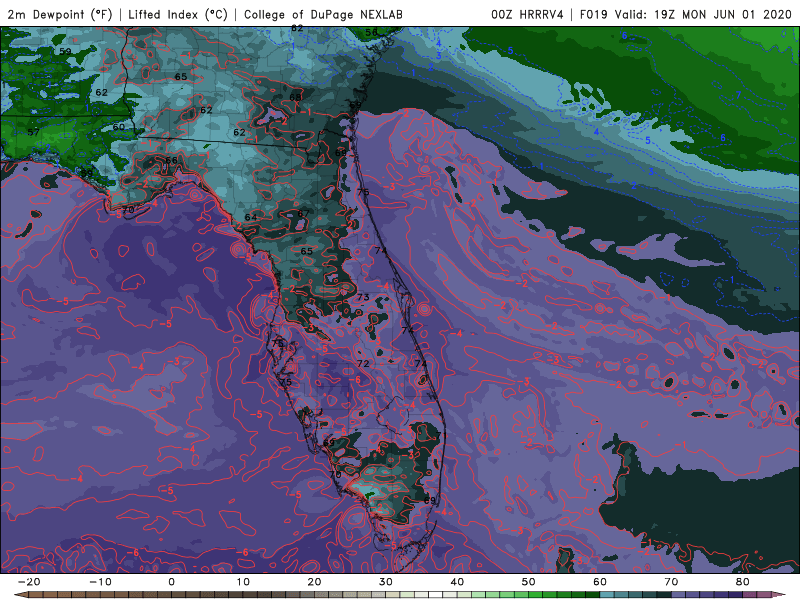Image resolution: width=800 pixels, height=600 pixels.
Task: Click the "40" label on the color bar
Action: point(457,582)
